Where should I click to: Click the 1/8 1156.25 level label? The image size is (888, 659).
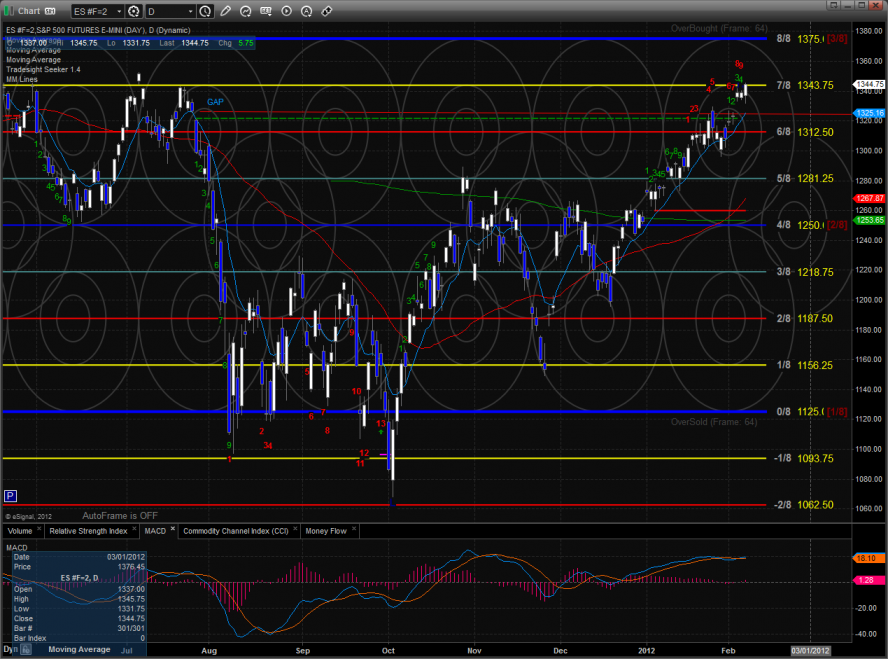(x=805, y=365)
